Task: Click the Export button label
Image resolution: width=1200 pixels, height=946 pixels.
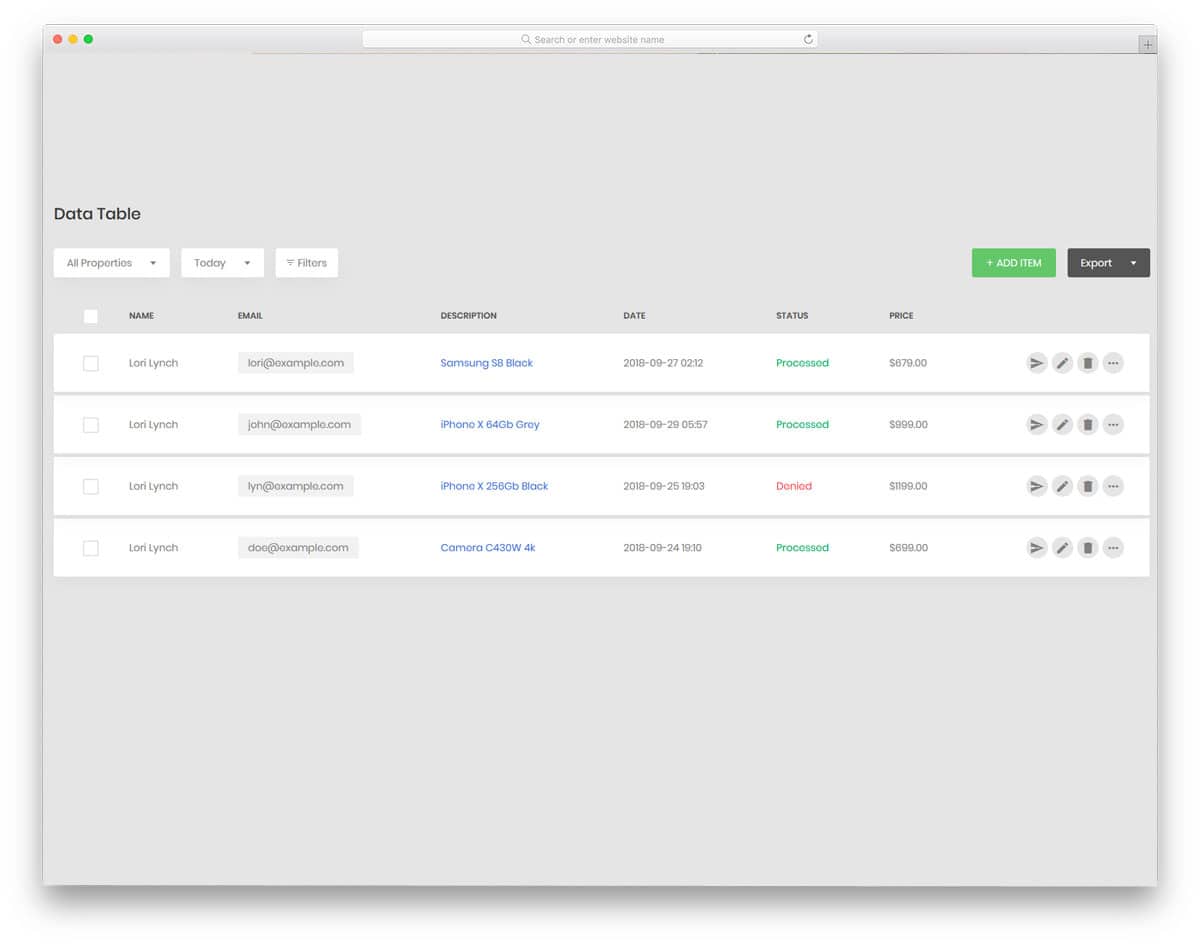Action: pos(1096,263)
